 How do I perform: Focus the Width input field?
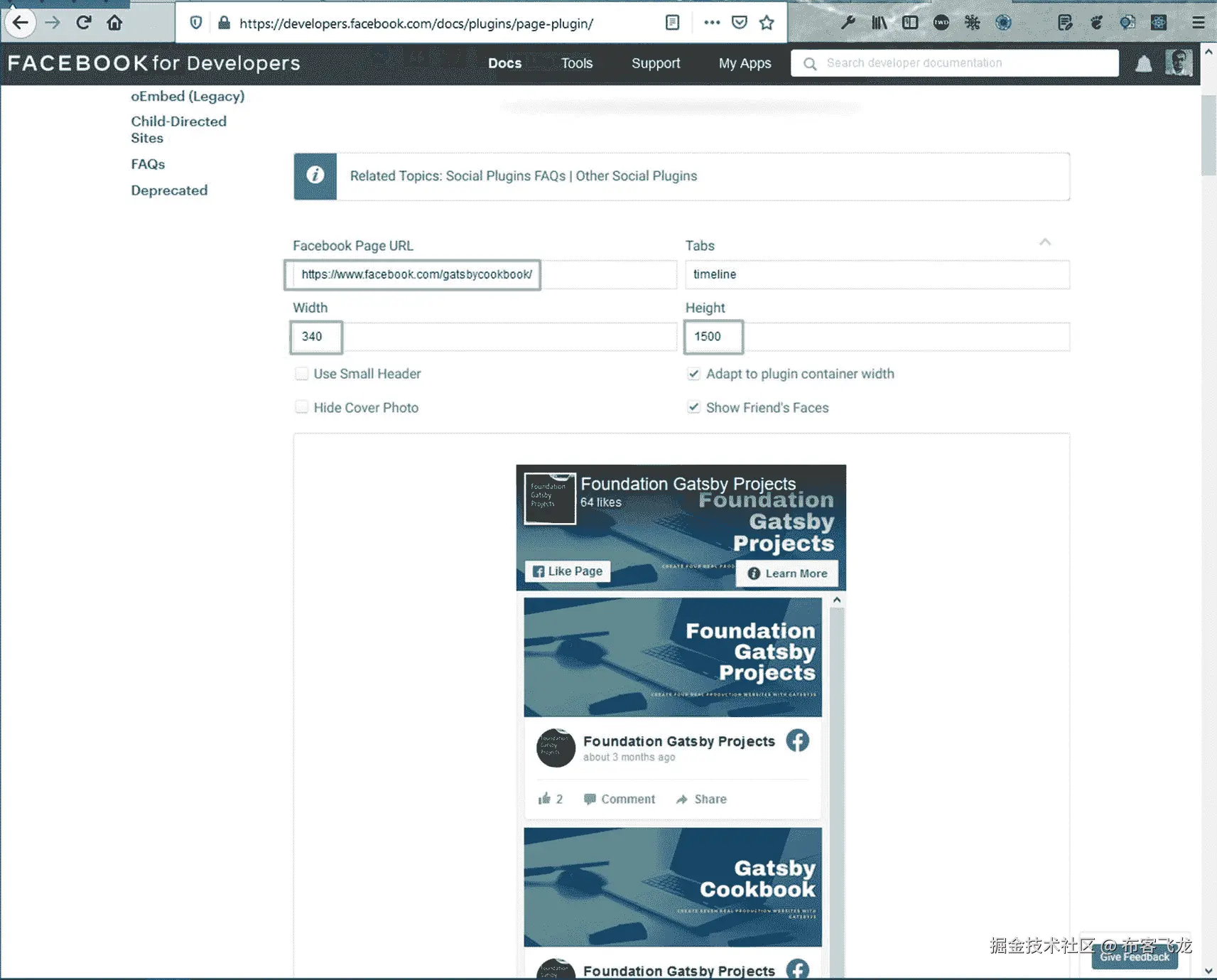pyautogui.click(x=485, y=337)
